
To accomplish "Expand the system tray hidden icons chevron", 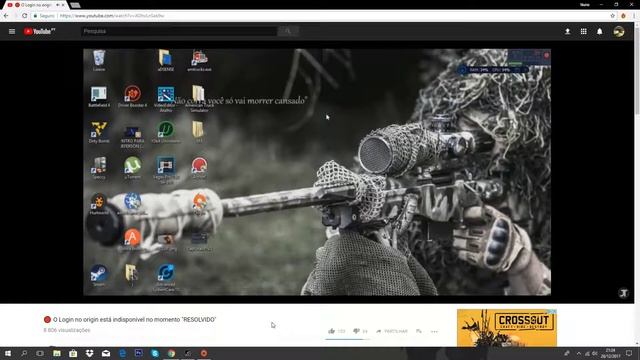I will pos(579,353).
